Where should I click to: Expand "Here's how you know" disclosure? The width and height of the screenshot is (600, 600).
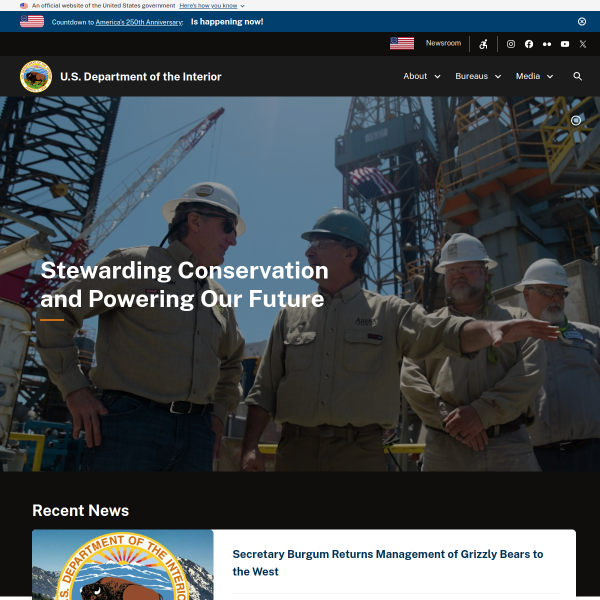coord(212,6)
